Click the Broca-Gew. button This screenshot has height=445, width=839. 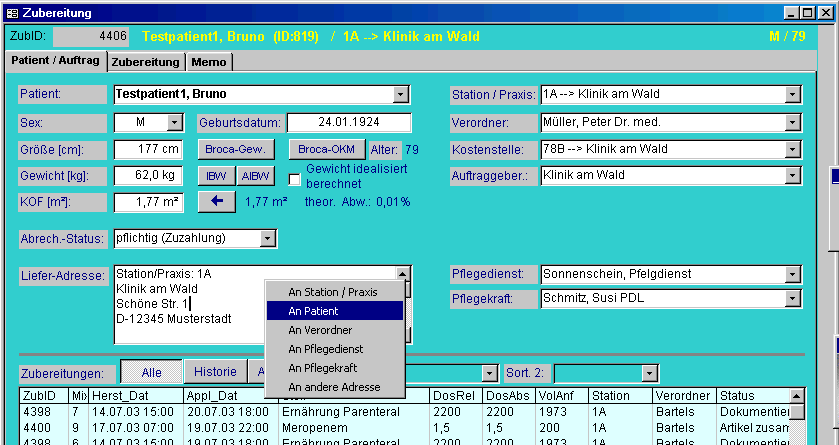[234, 149]
